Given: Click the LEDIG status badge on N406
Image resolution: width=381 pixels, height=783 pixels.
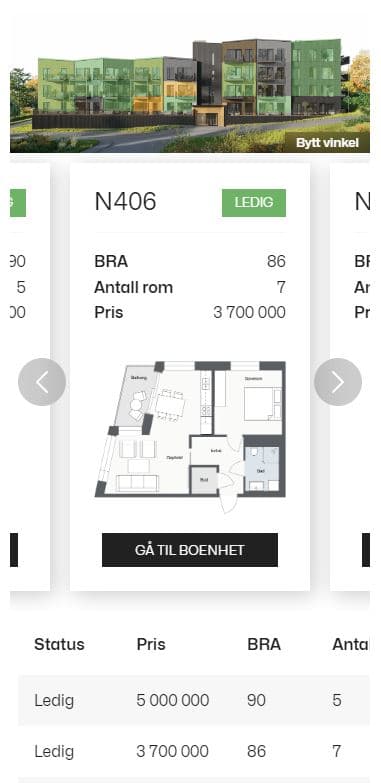Looking at the screenshot, I should (254, 203).
